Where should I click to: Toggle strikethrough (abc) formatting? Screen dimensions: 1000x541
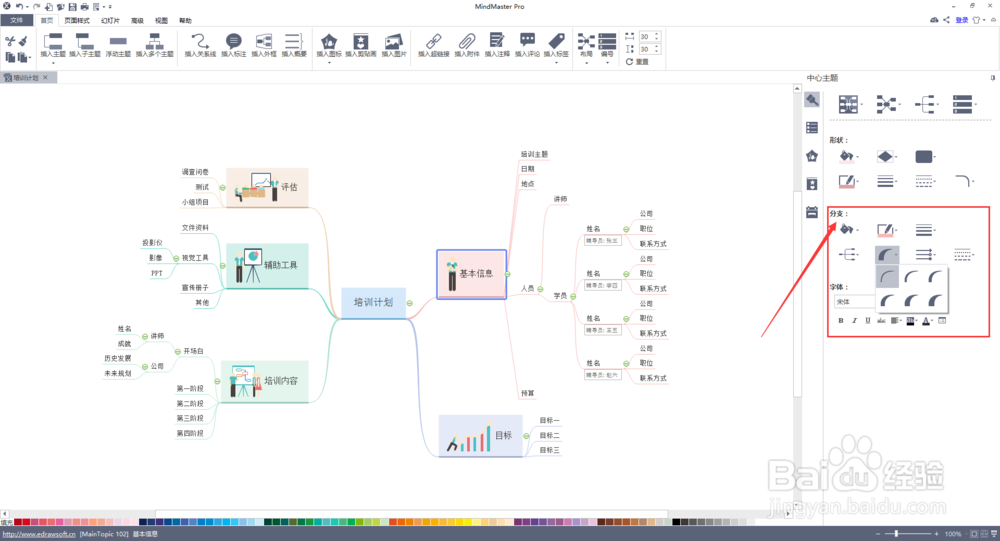[881, 320]
